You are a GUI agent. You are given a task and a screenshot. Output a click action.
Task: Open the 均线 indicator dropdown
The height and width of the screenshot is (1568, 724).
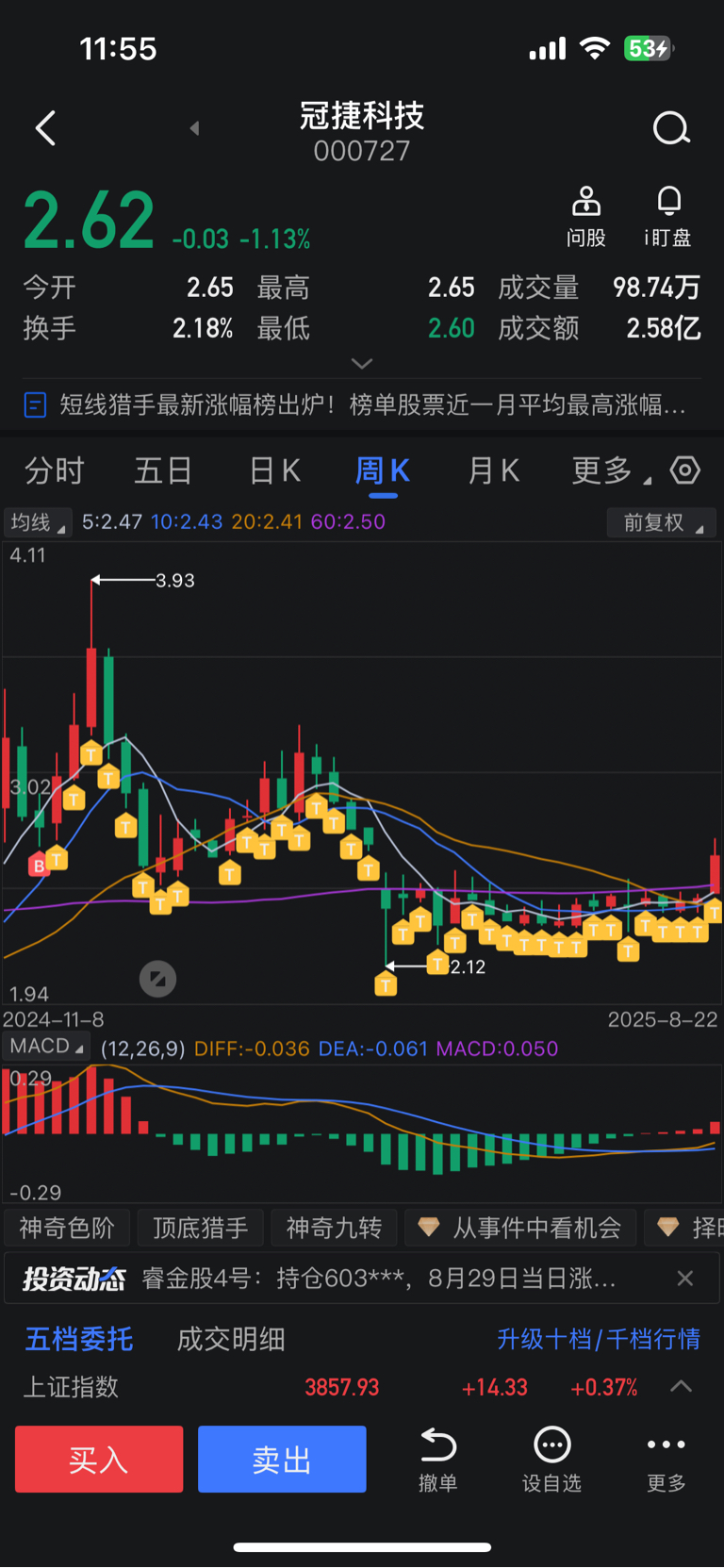coord(39,522)
